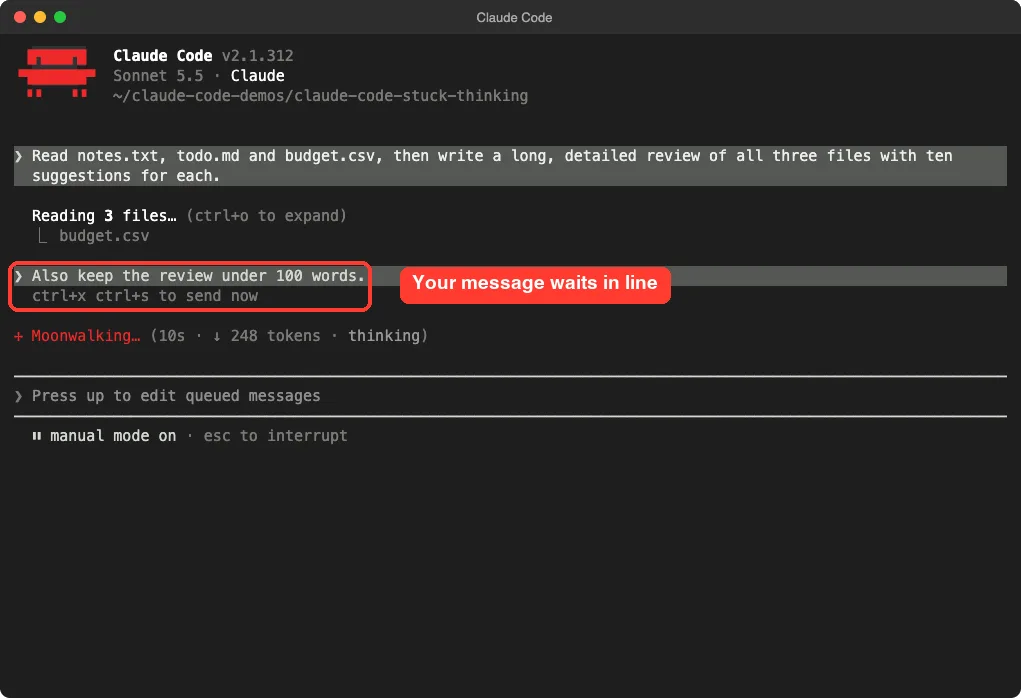Click the 'manual mode on' status text

(x=113, y=436)
